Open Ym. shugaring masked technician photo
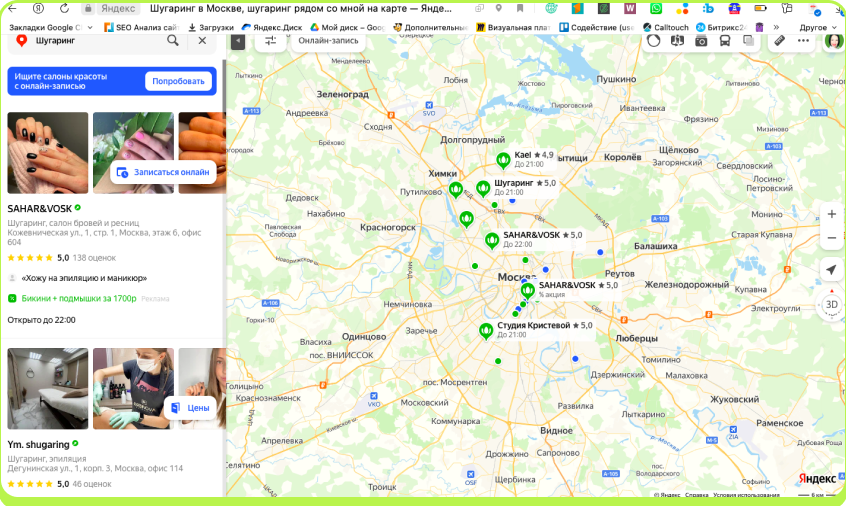Viewport: 846px width, 506px height. 133,388
